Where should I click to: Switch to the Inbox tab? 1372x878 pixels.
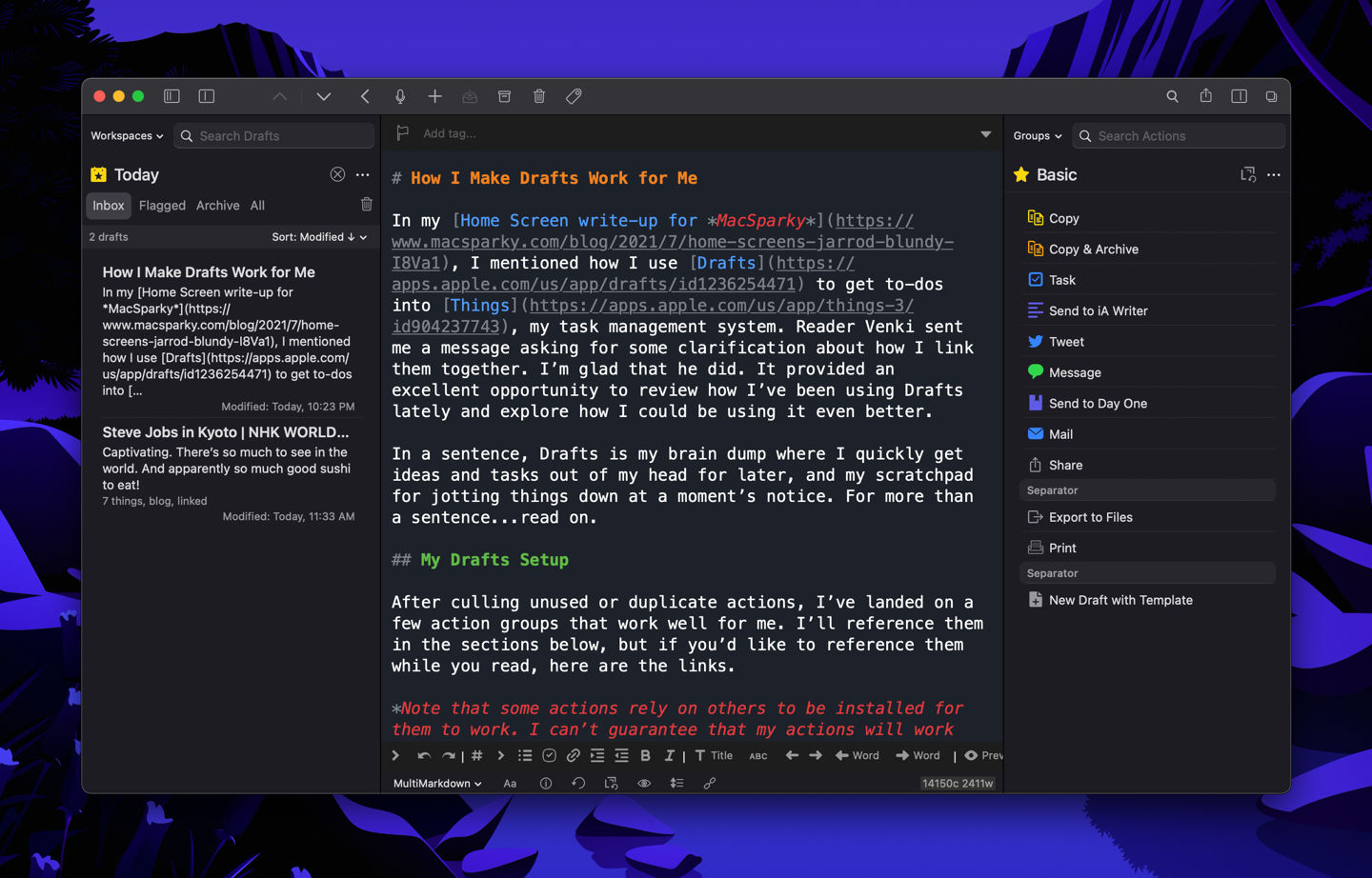coord(109,206)
